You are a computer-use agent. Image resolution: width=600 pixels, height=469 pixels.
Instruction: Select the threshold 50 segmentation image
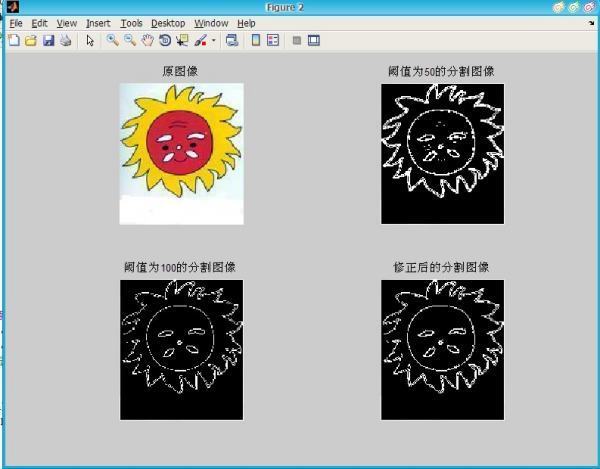[442, 154]
